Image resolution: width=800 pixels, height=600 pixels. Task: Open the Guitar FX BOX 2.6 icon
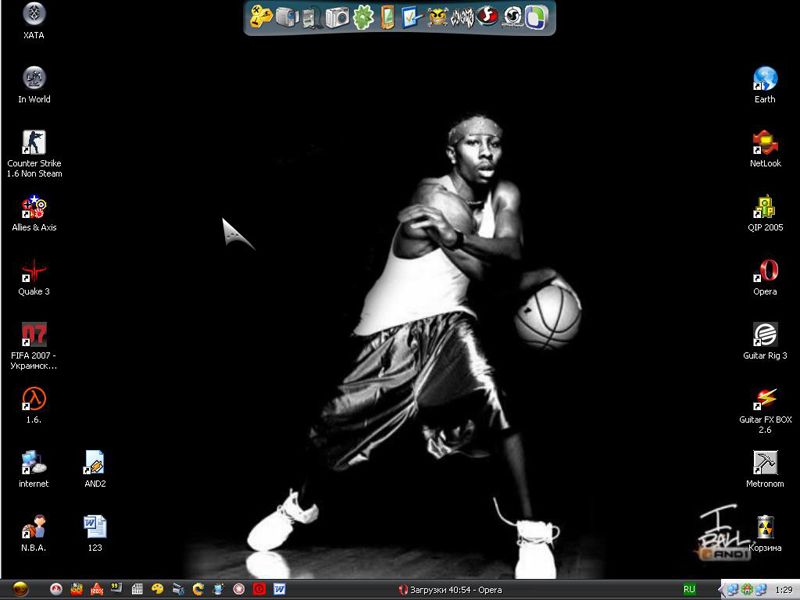coord(765,399)
